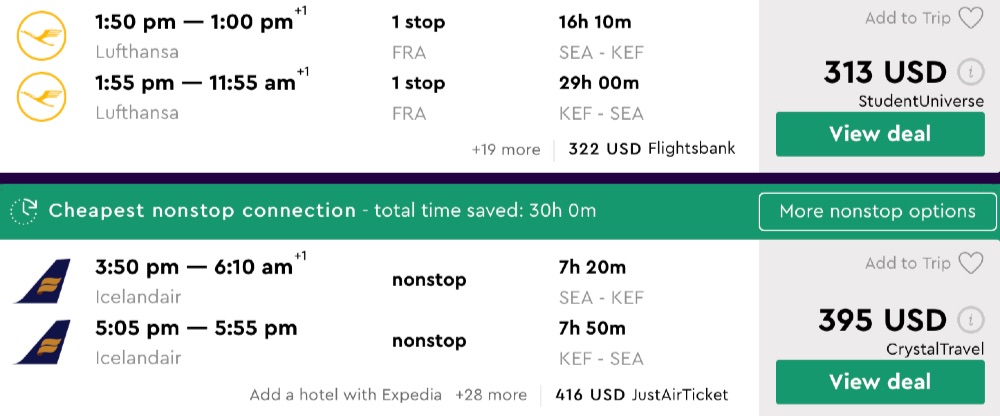Toggle the Add to Trip heart for Icelandair
The image size is (1000, 416).
click(970, 264)
